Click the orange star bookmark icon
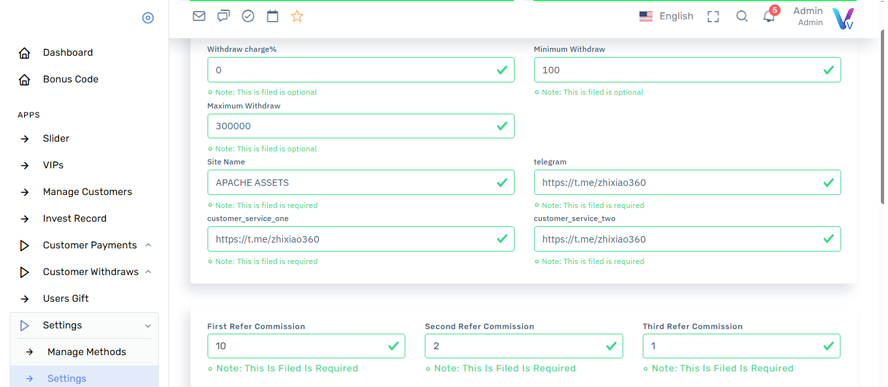This screenshot has height=387, width=888. coord(297,16)
